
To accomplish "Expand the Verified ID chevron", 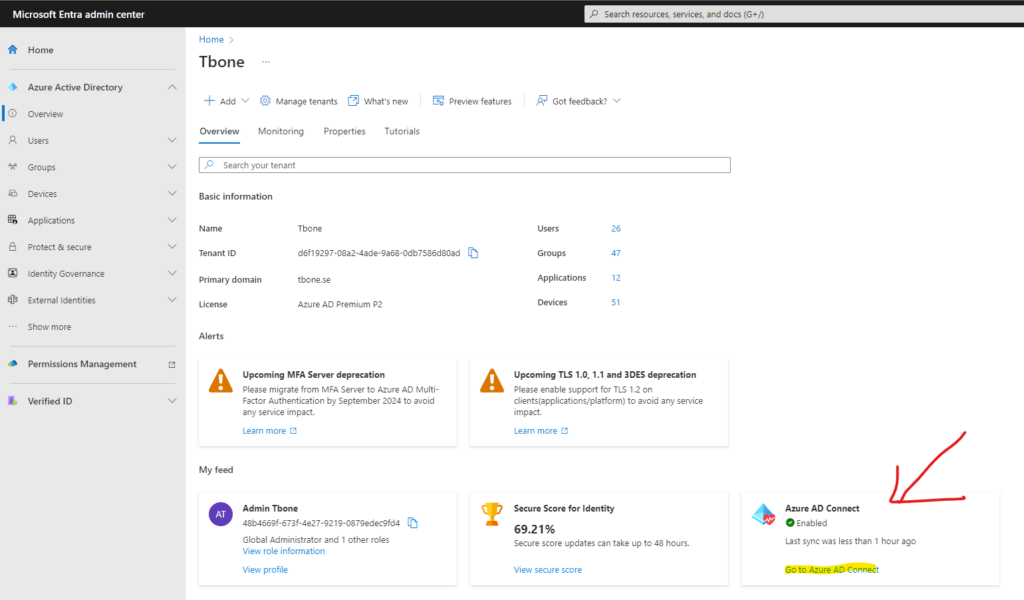I will pyautogui.click(x=172, y=401).
